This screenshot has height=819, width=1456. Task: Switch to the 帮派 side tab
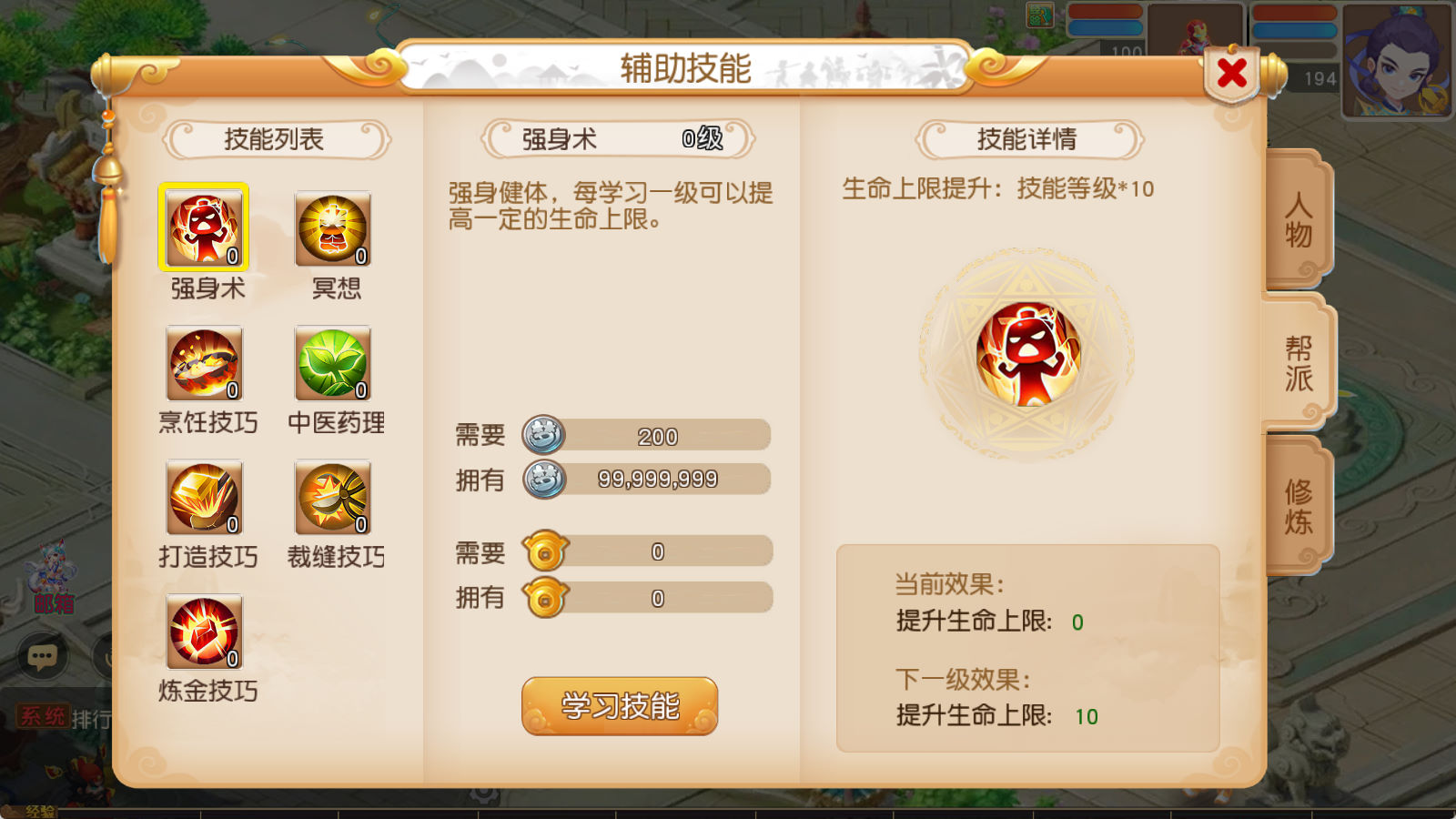tap(1299, 362)
